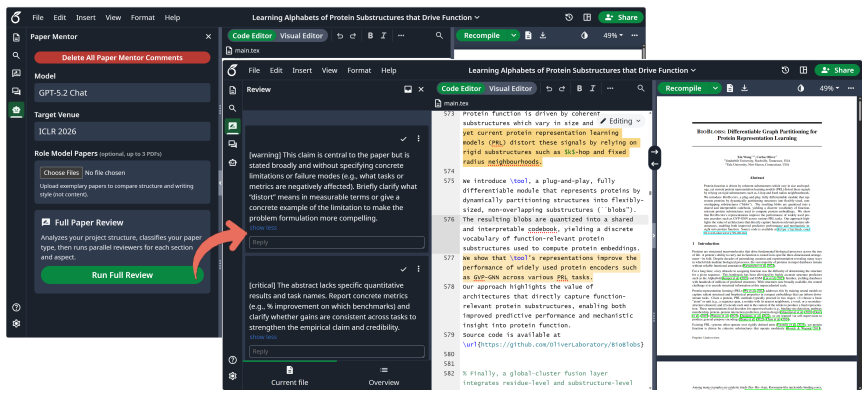The image size is (868, 396).
Task: Expand Recompile options arrow in back window
Action: [514, 35]
